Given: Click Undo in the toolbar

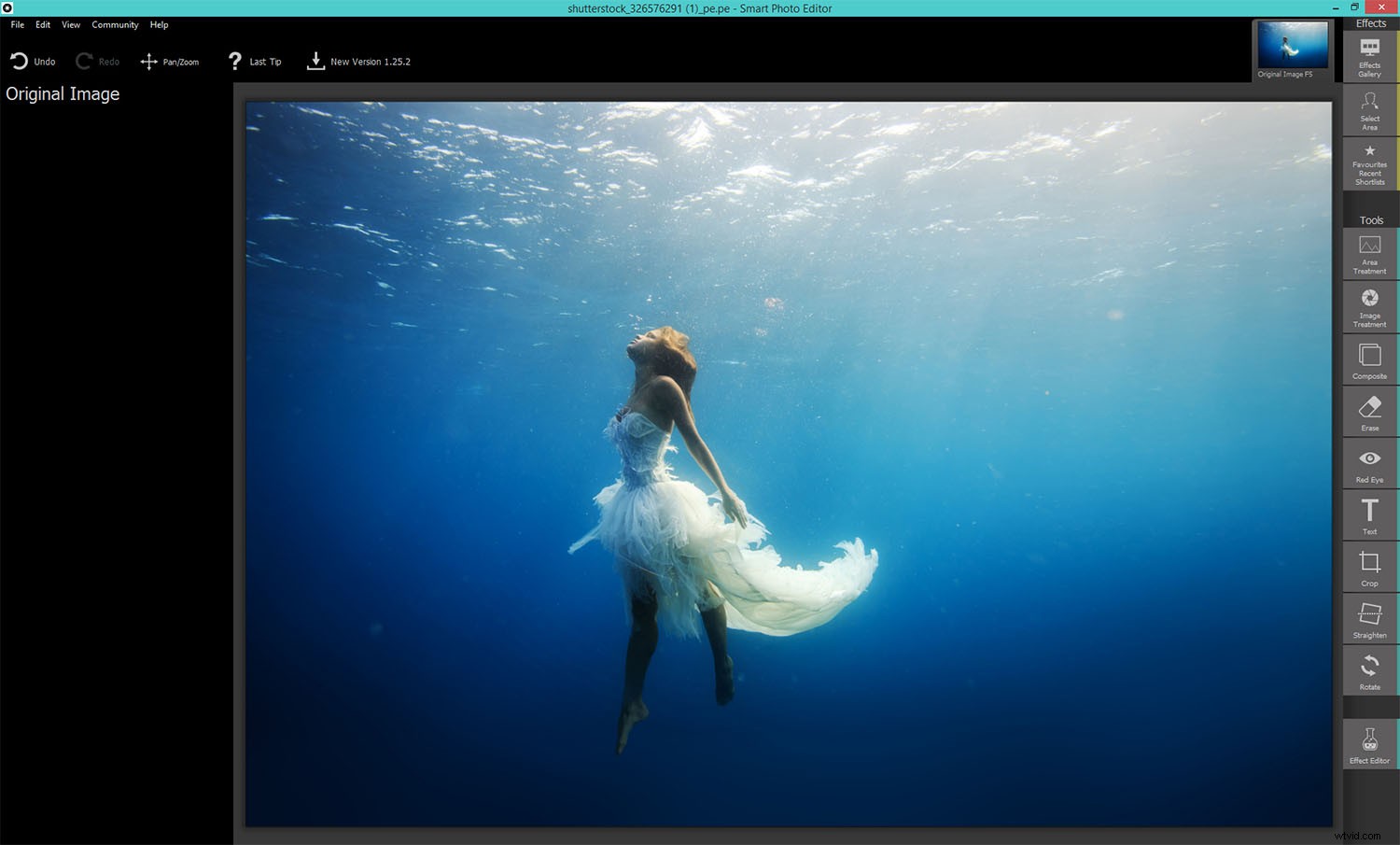Looking at the screenshot, I should coord(33,61).
